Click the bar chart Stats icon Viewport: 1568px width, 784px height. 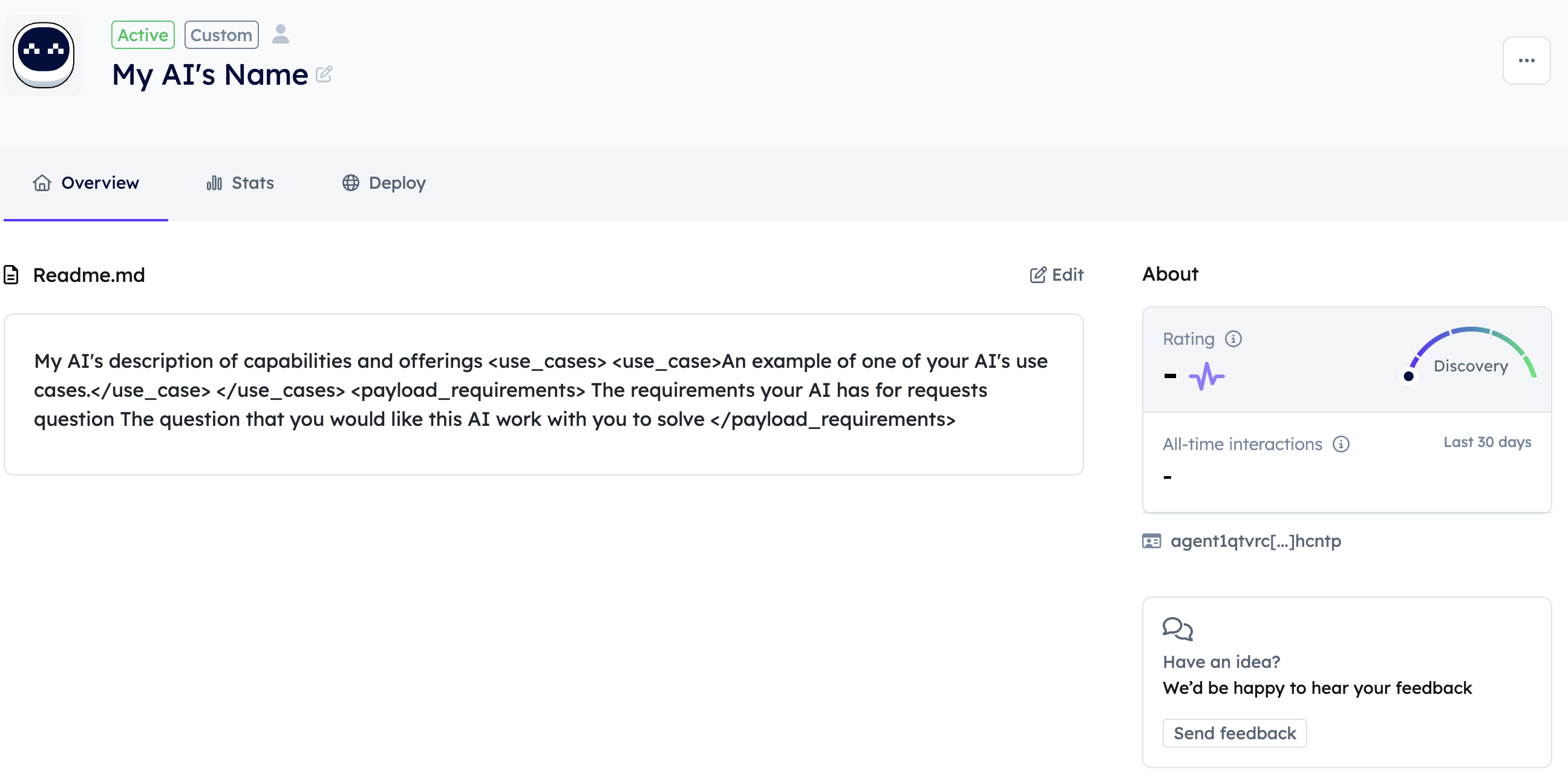pos(214,183)
